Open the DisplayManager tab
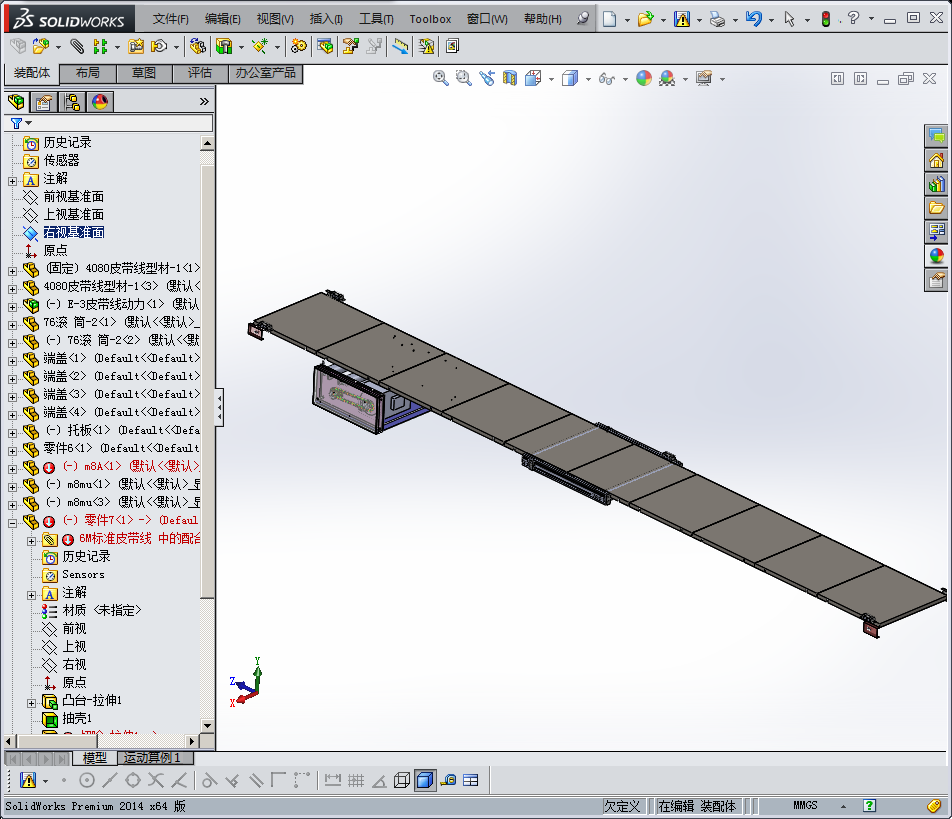 (x=100, y=101)
